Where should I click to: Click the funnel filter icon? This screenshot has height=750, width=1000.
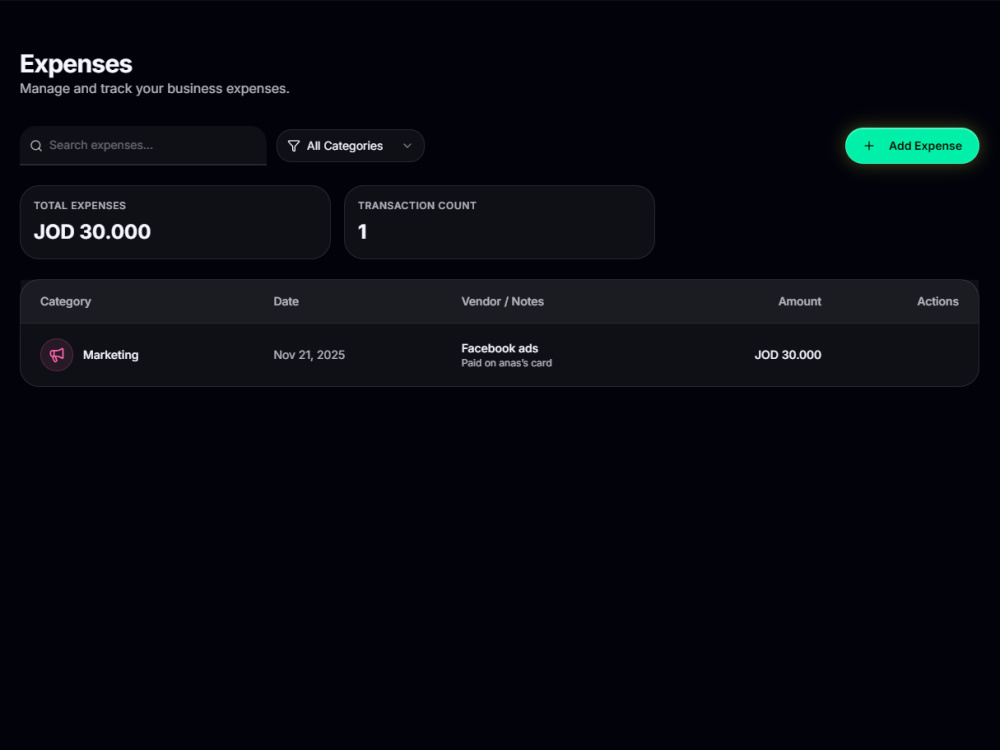coord(293,146)
